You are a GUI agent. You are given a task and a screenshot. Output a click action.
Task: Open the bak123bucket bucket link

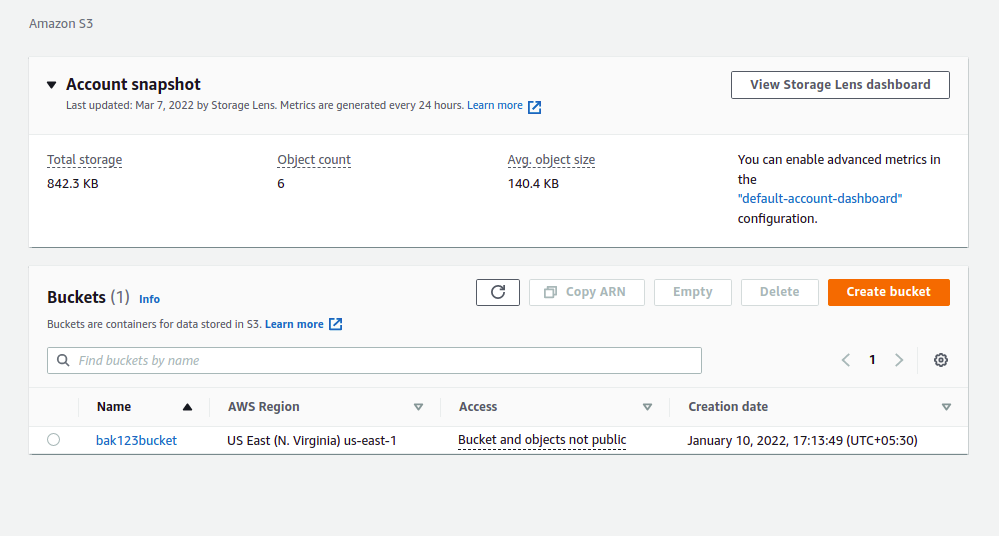coord(136,440)
